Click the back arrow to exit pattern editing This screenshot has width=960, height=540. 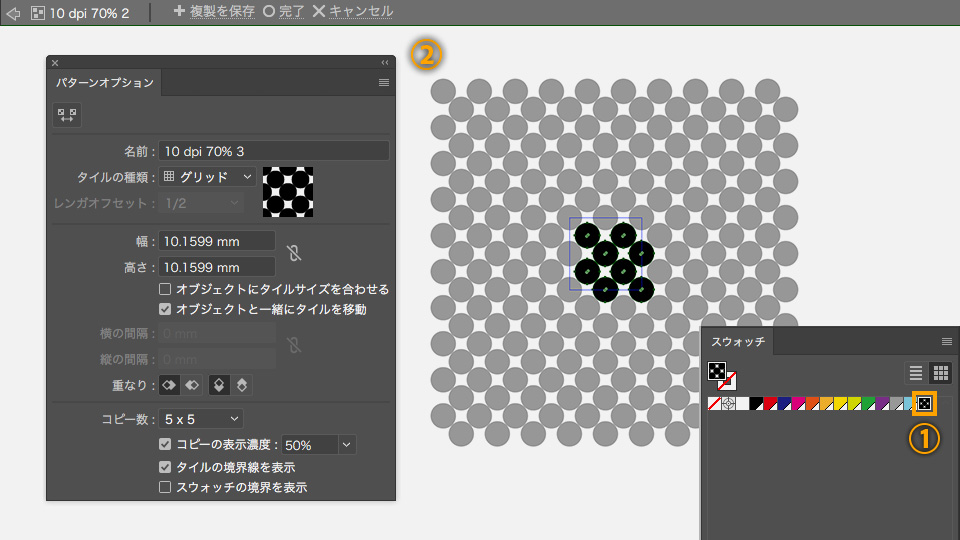pyautogui.click(x=13, y=13)
